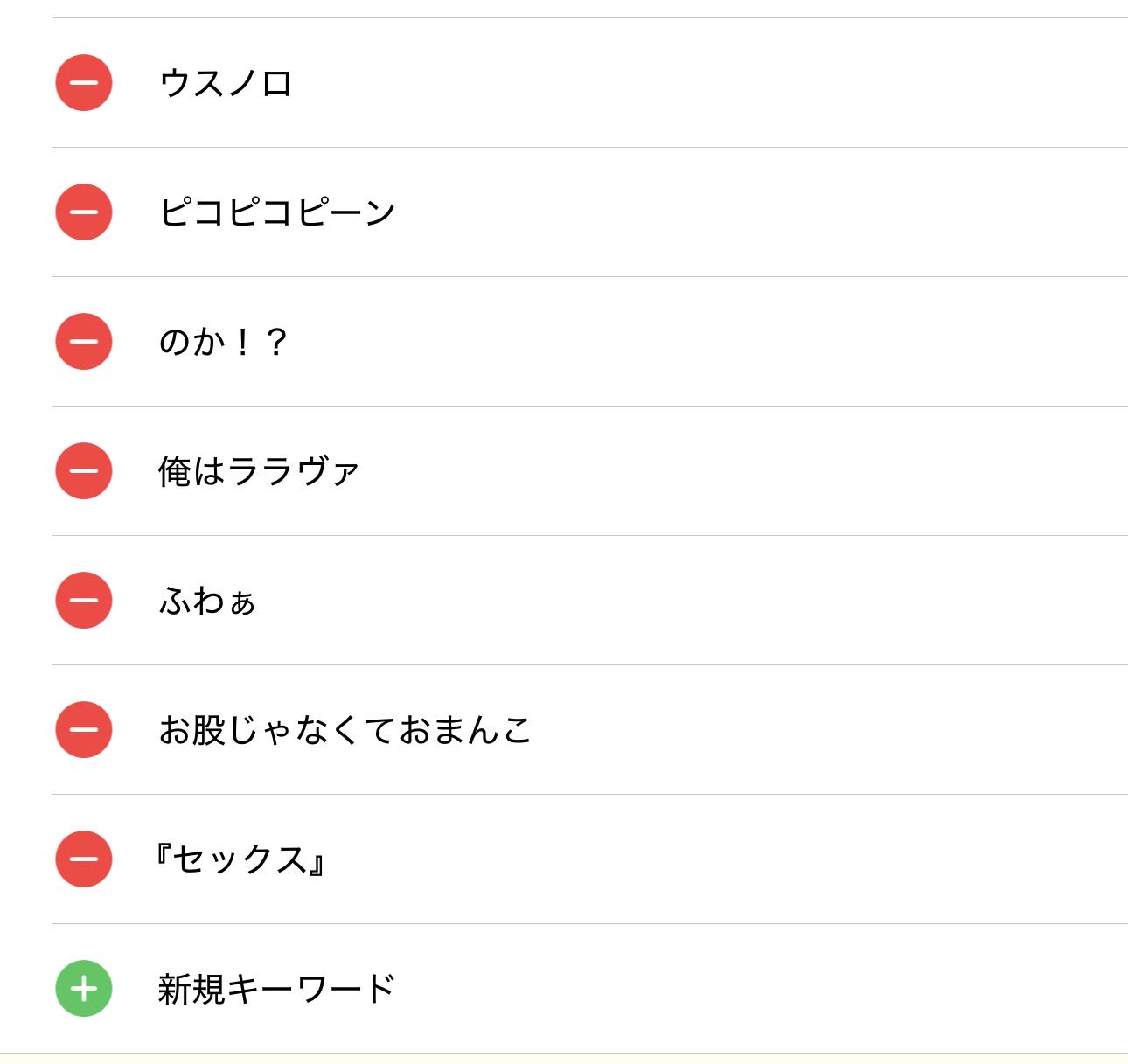The image size is (1128, 1064).
Task: Remove the ウスノロ keyword with its minus icon
Action: pyautogui.click(x=84, y=83)
